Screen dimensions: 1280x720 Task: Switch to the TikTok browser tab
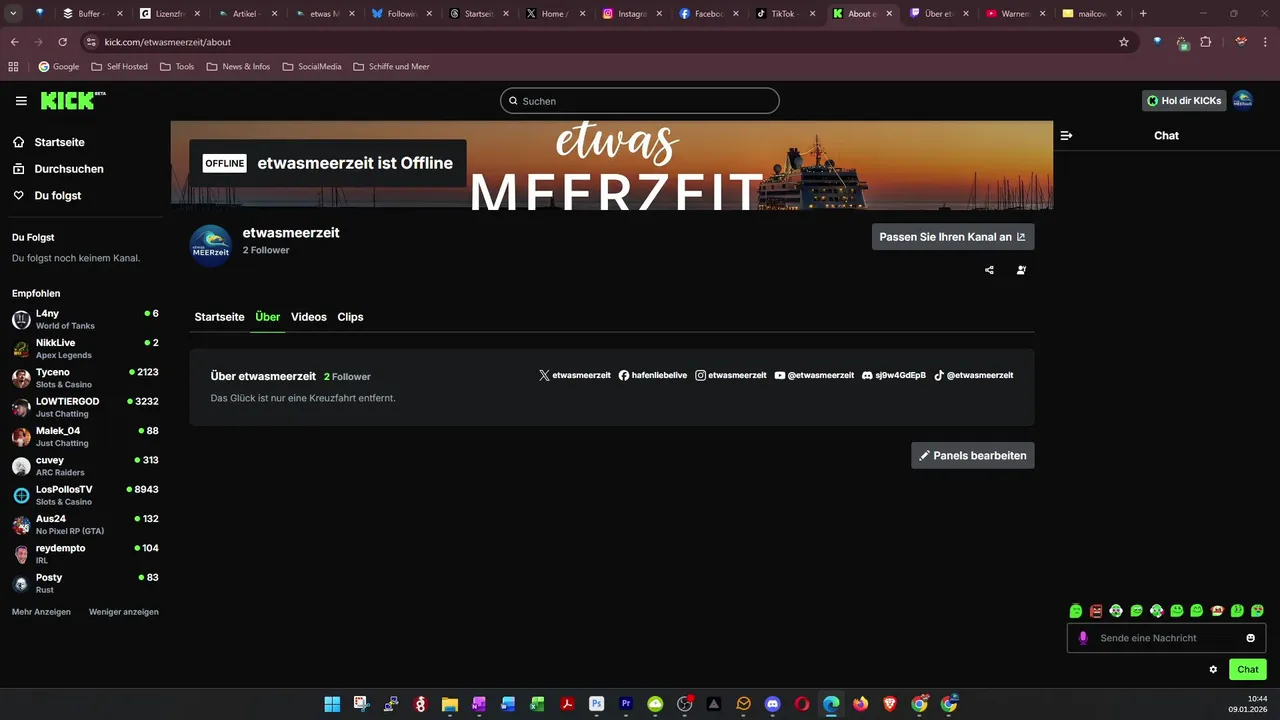point(786,14)
